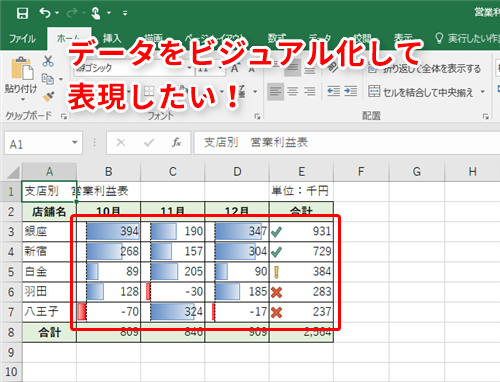Image resolution: width=500 pixels, height=382 pixels.
Task: Click the Undo arrow icon
Action: [x=45, y=13]
